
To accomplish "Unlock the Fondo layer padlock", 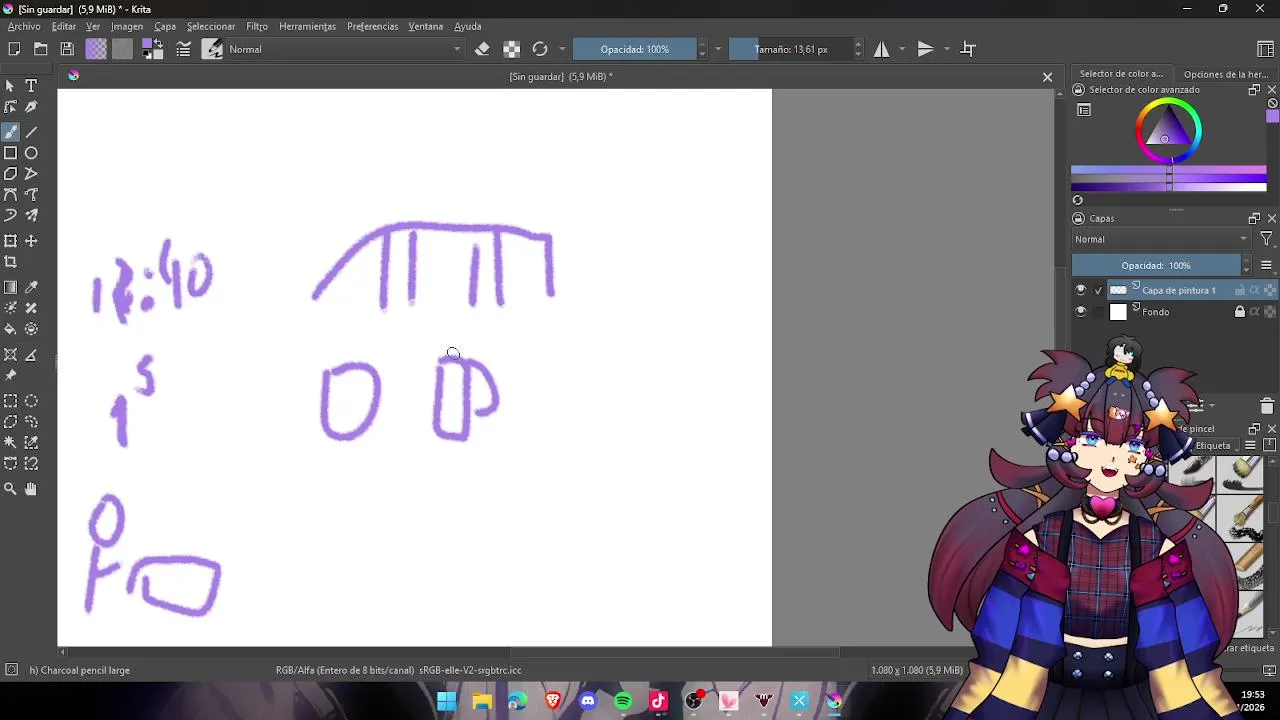I will coord(1240,312).
